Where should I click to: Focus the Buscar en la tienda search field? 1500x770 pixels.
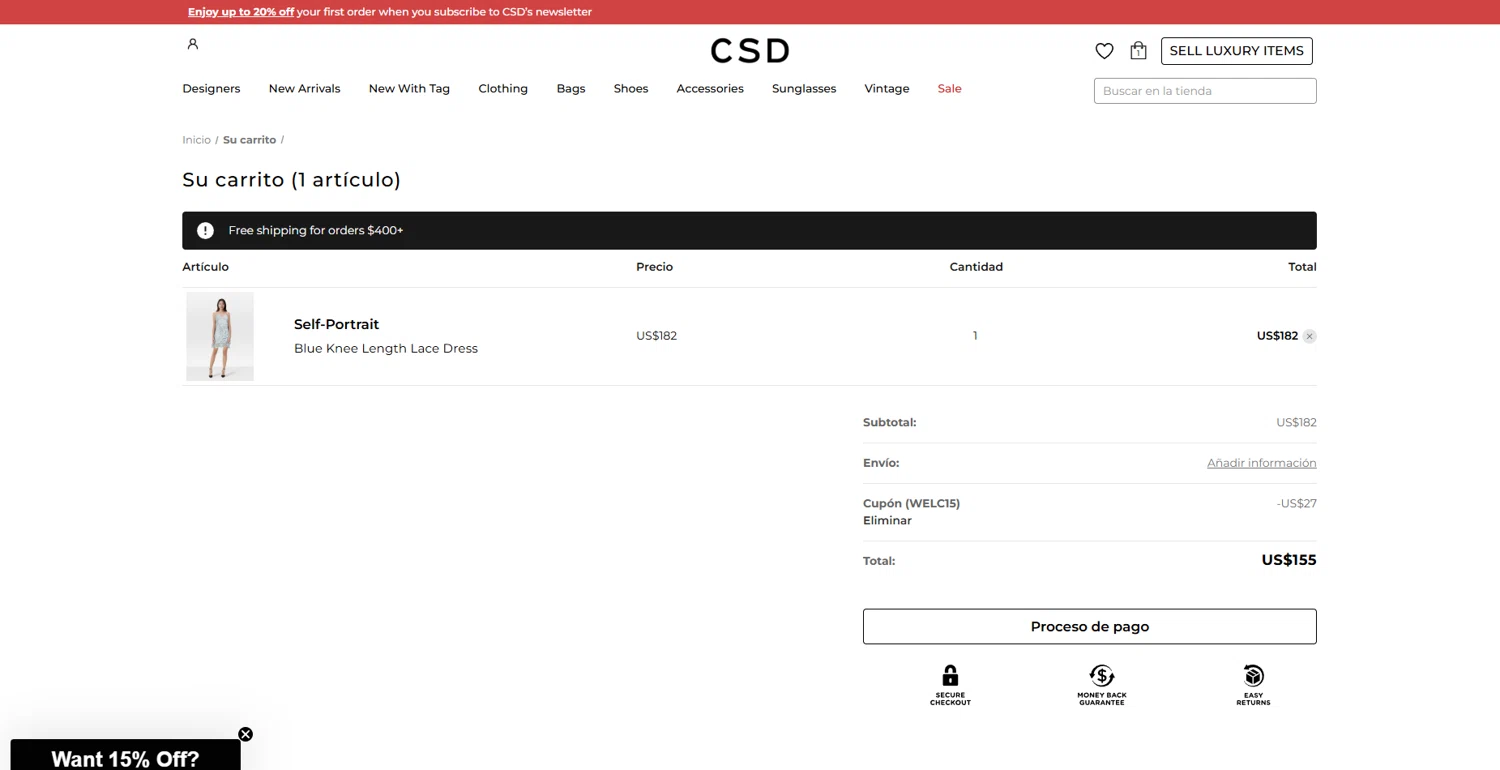[x=1205, y=91]
